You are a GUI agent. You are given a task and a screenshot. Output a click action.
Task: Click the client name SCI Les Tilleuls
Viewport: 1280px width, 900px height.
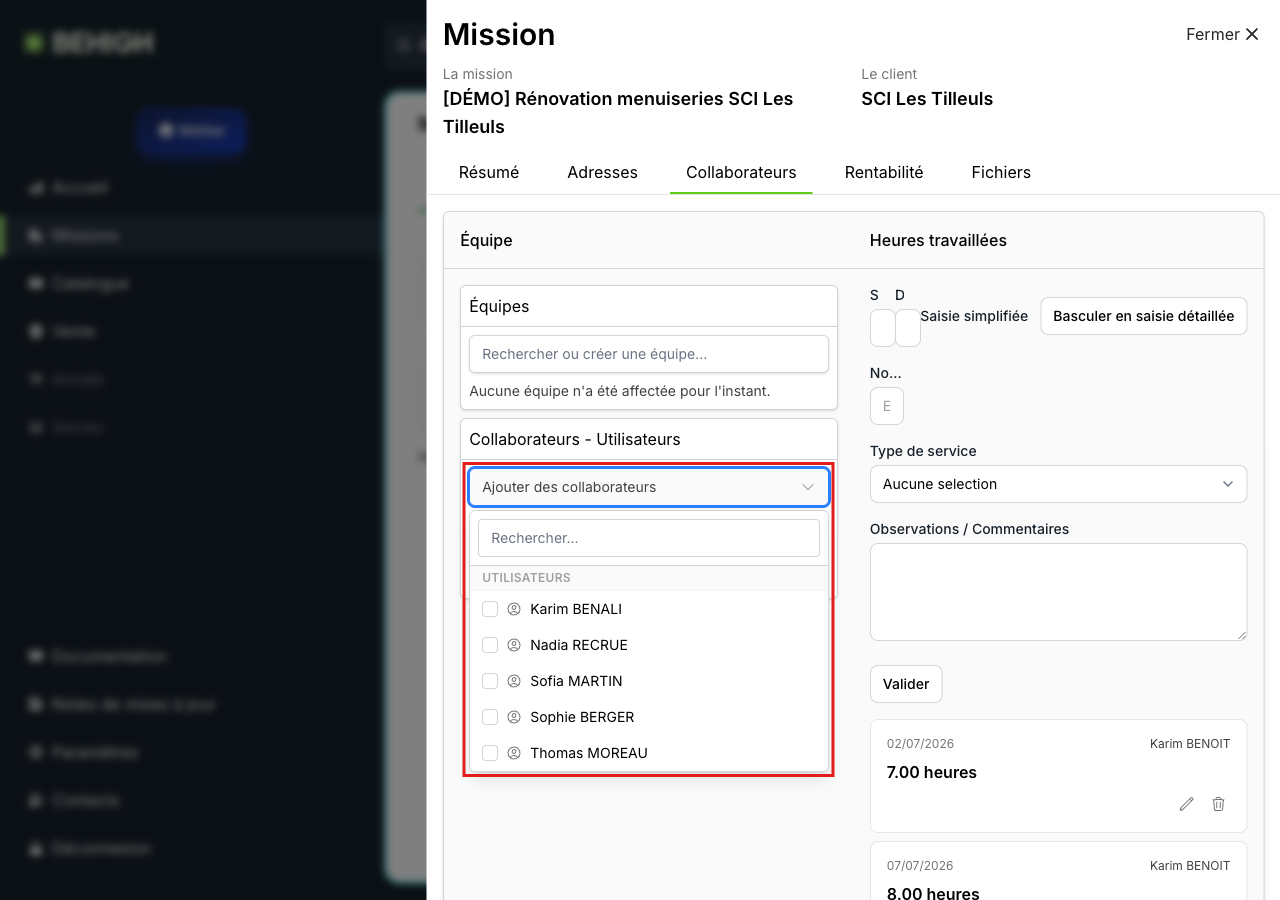pyautogui.click(x=927, y=99)
